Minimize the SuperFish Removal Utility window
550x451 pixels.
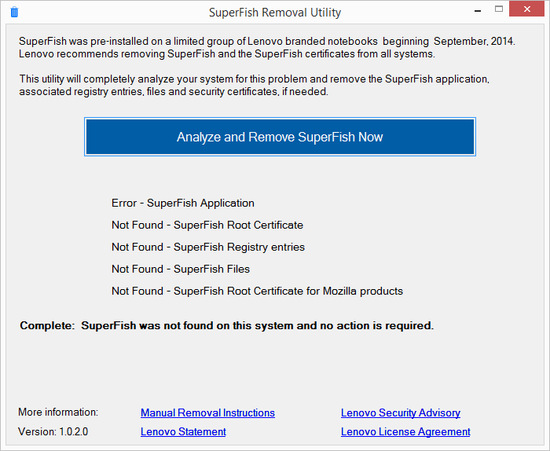click(477, 11)
